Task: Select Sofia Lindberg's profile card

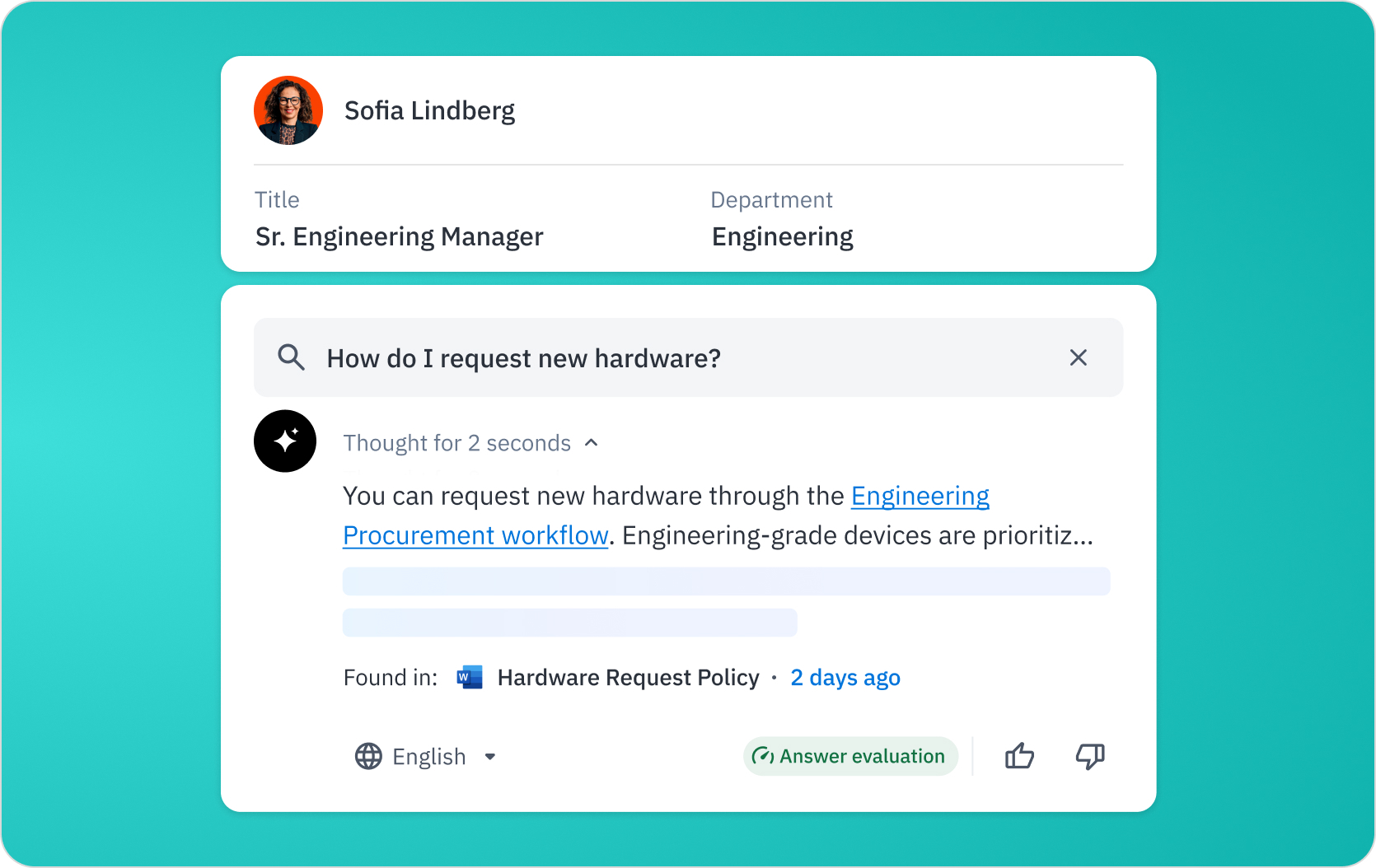Action: [688, 164]
